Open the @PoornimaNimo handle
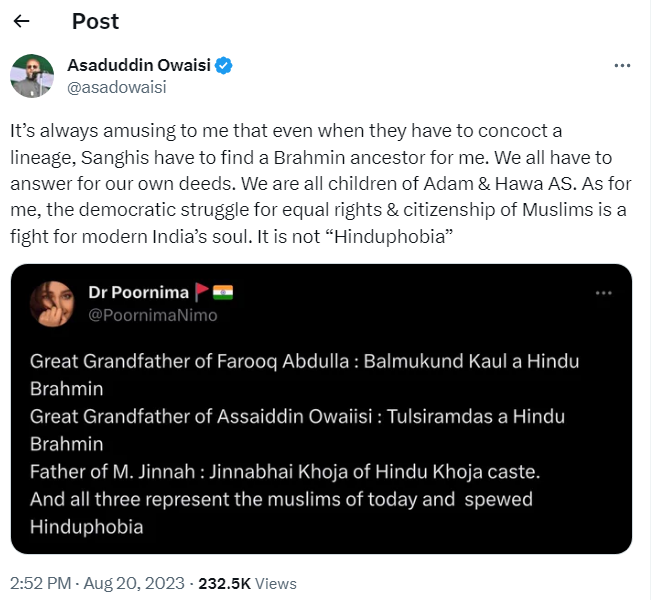Screen dimensions: 670x600 pos(152,315)
